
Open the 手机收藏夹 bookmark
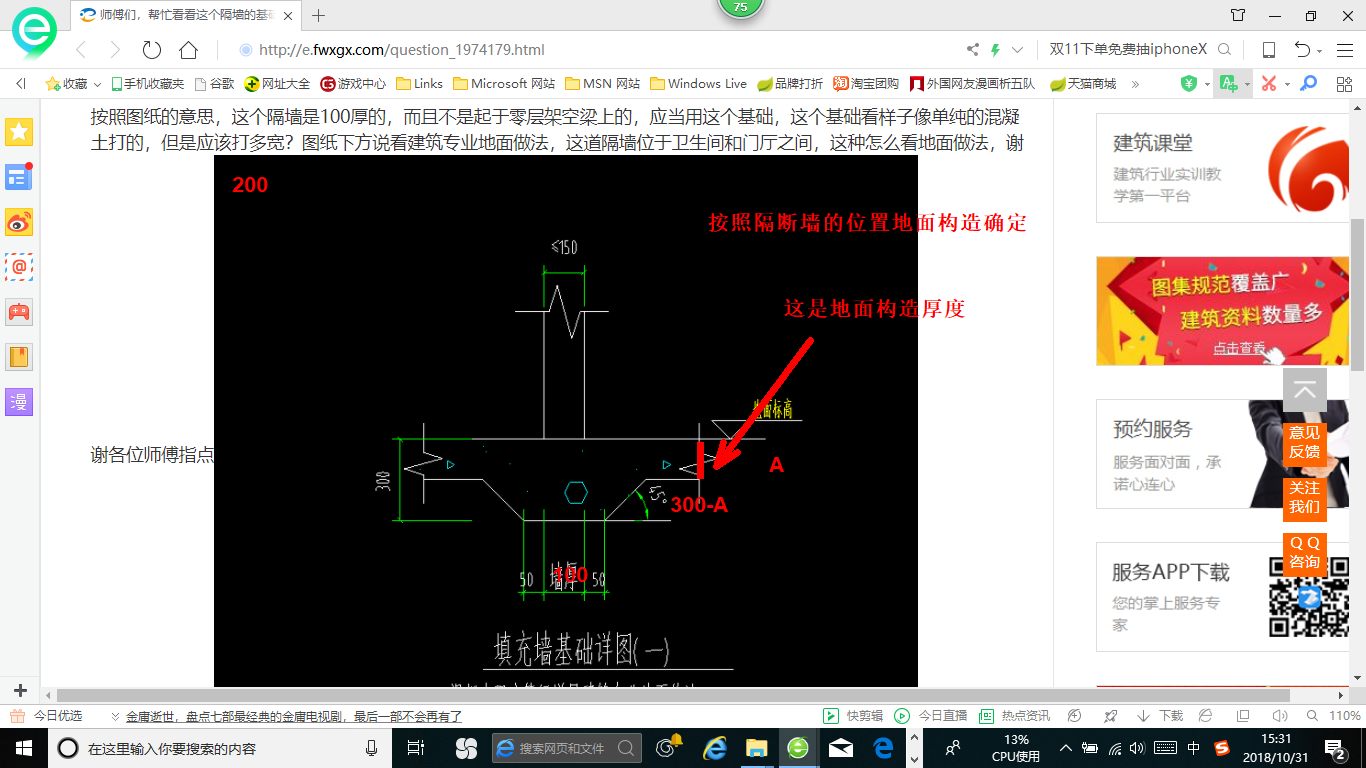147,84
